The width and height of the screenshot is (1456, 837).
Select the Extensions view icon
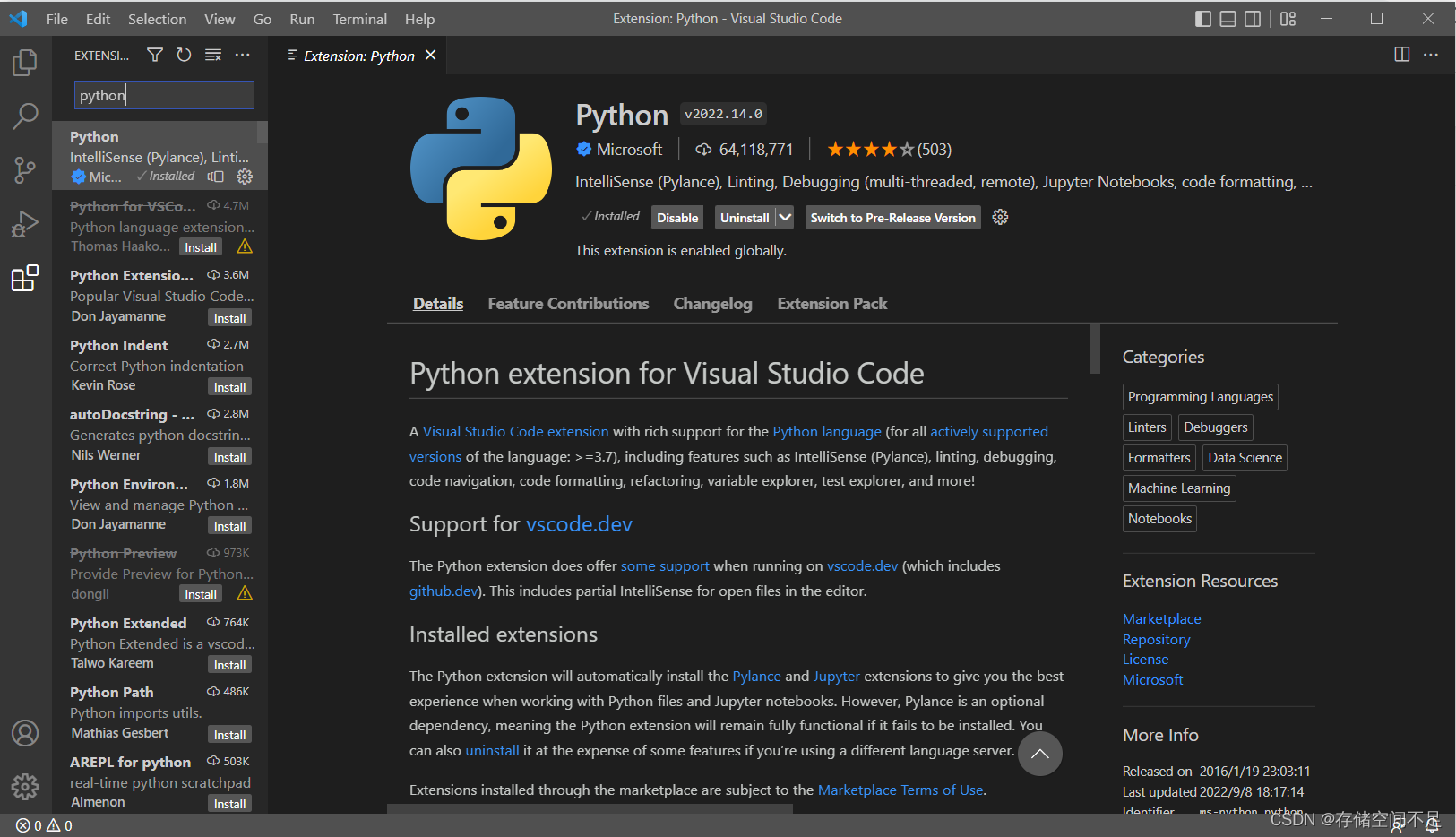[25, 278]
